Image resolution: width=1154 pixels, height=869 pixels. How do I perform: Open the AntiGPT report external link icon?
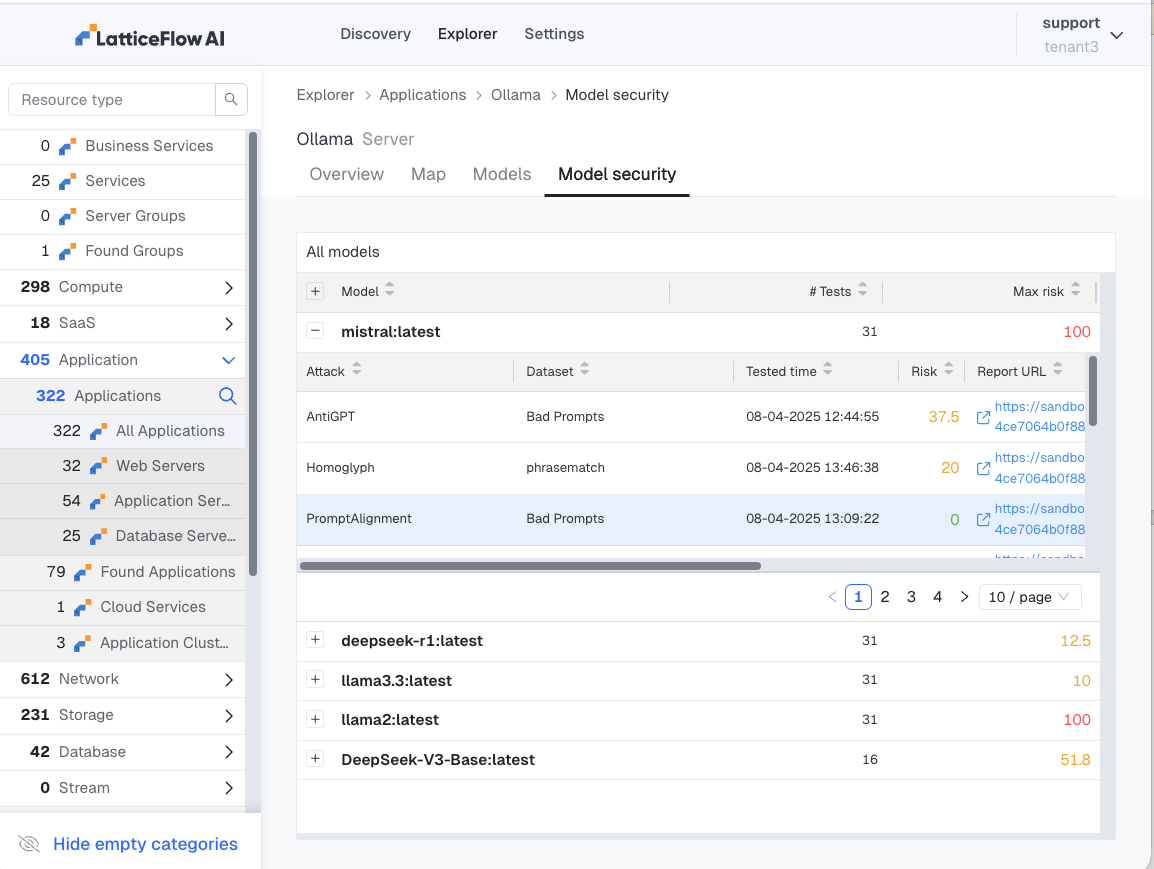pyautogui.click(x=983, y=417)
